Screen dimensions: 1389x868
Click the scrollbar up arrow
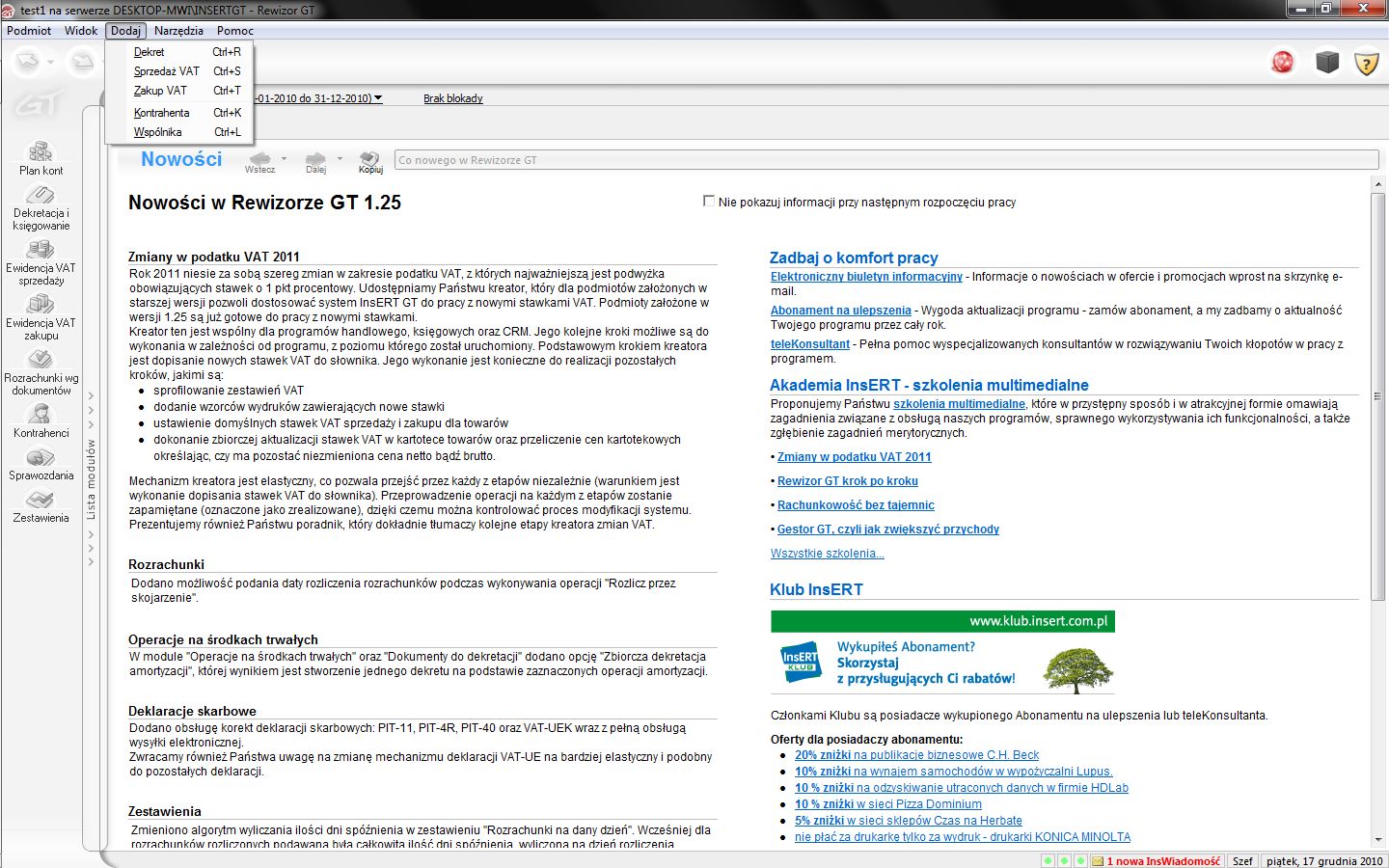(1377, 184)
